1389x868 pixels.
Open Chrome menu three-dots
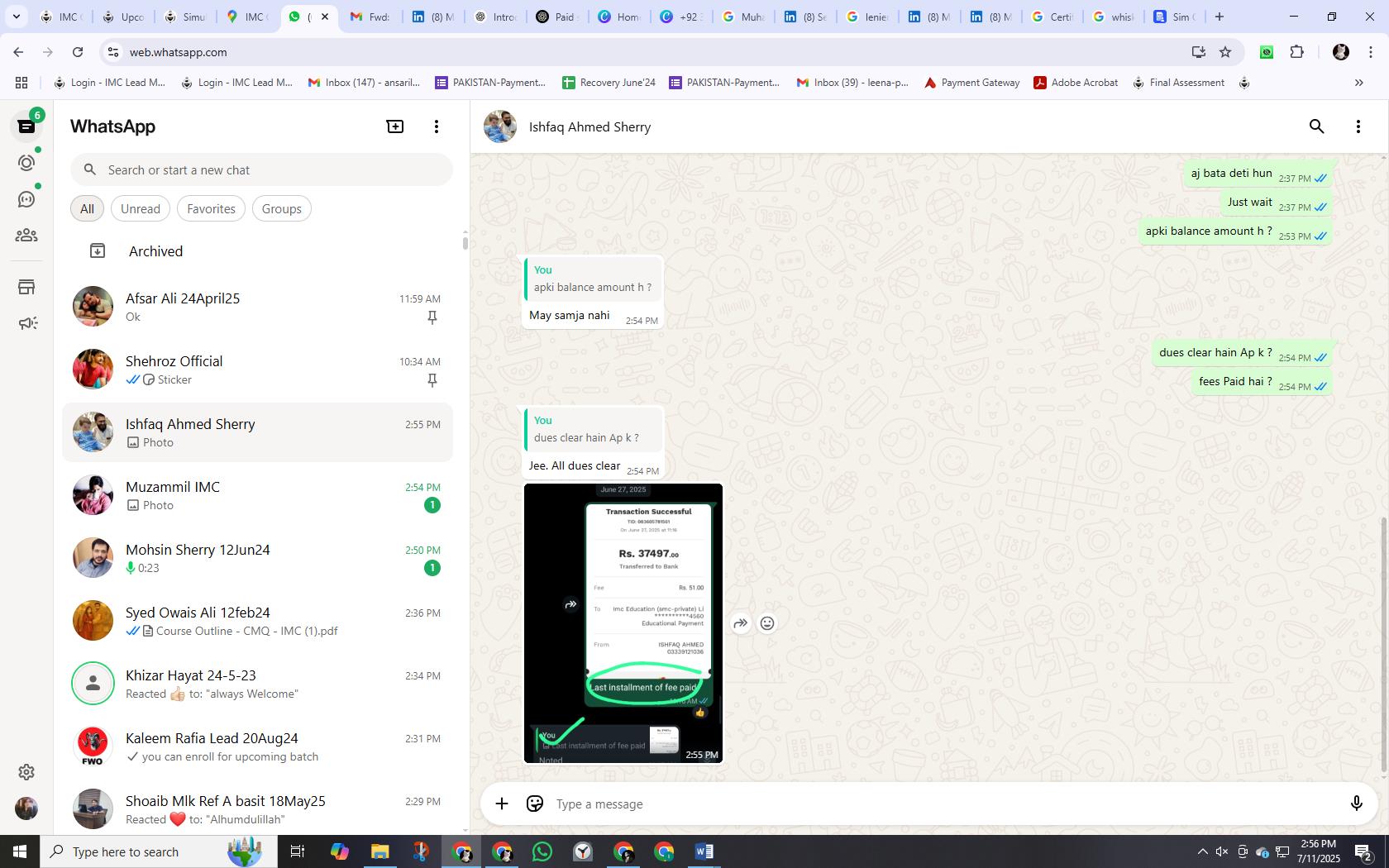[x=1370, y=52]
